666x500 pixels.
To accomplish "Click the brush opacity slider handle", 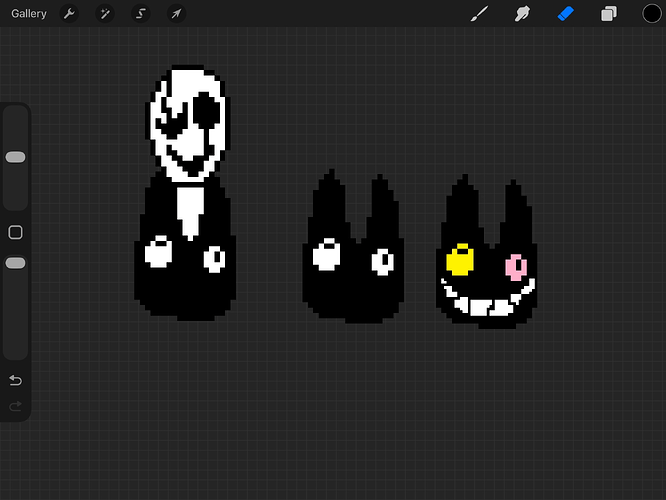I will coord(16,263).
